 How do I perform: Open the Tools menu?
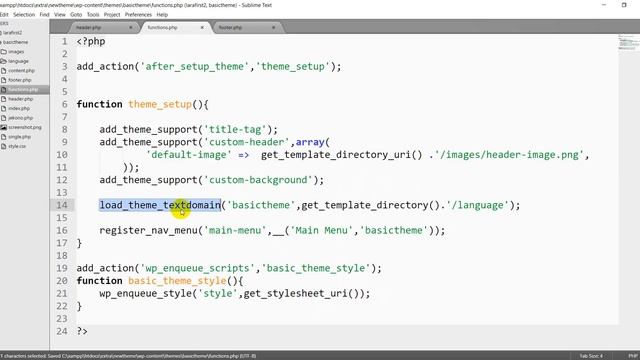(93, 14)
